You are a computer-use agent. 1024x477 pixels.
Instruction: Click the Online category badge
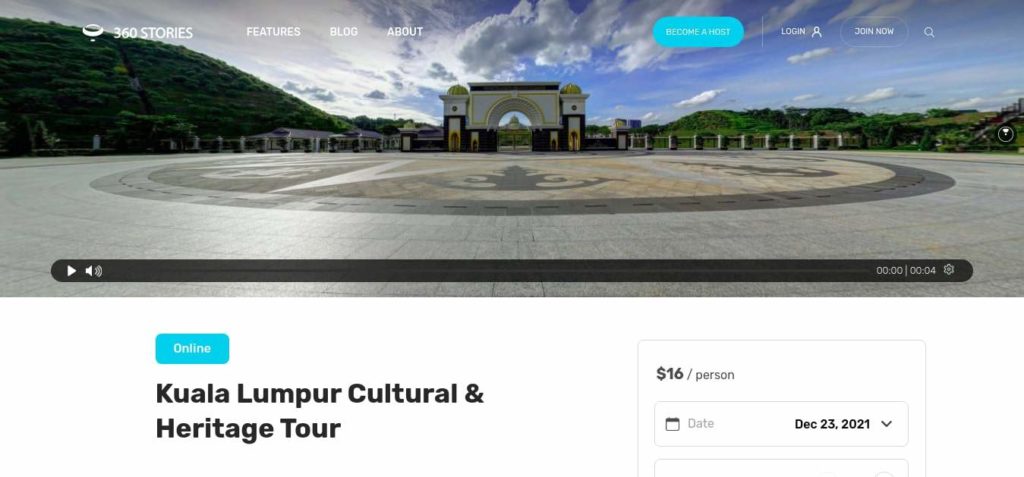(192, 349)
